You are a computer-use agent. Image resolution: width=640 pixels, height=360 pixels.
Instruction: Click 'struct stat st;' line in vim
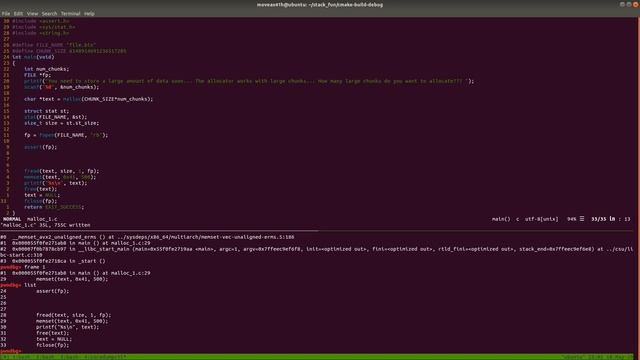pos(47,111)
